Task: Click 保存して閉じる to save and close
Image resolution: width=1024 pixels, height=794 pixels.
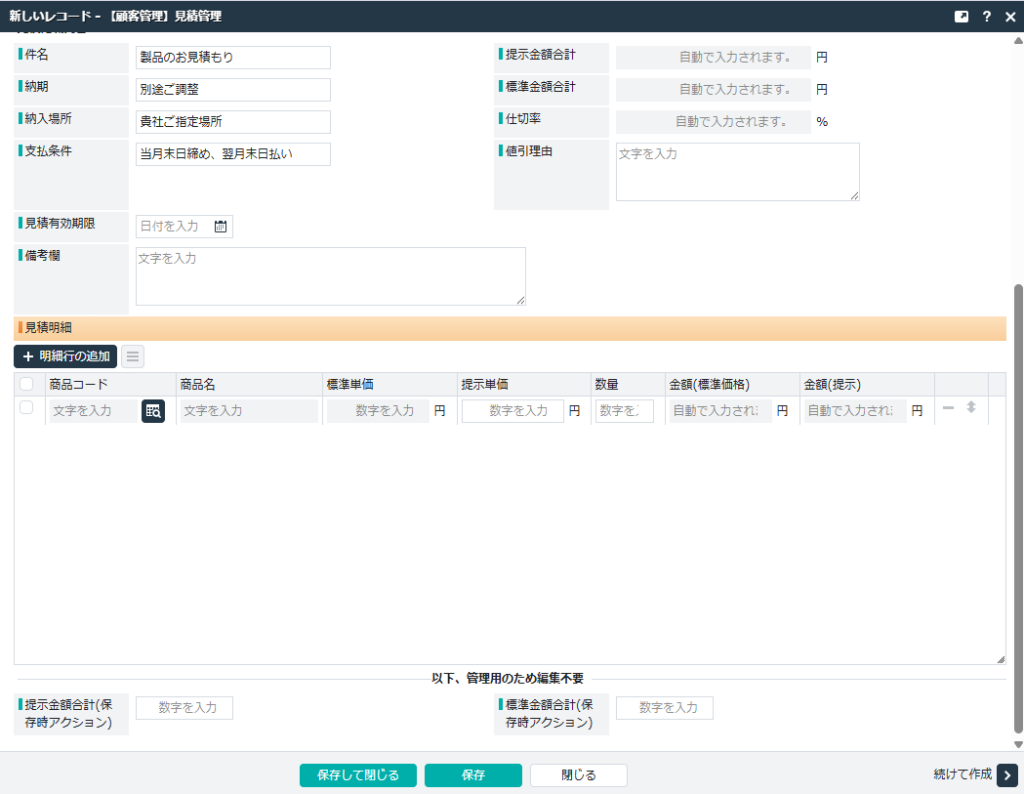Action: click(x=357, y=774)
